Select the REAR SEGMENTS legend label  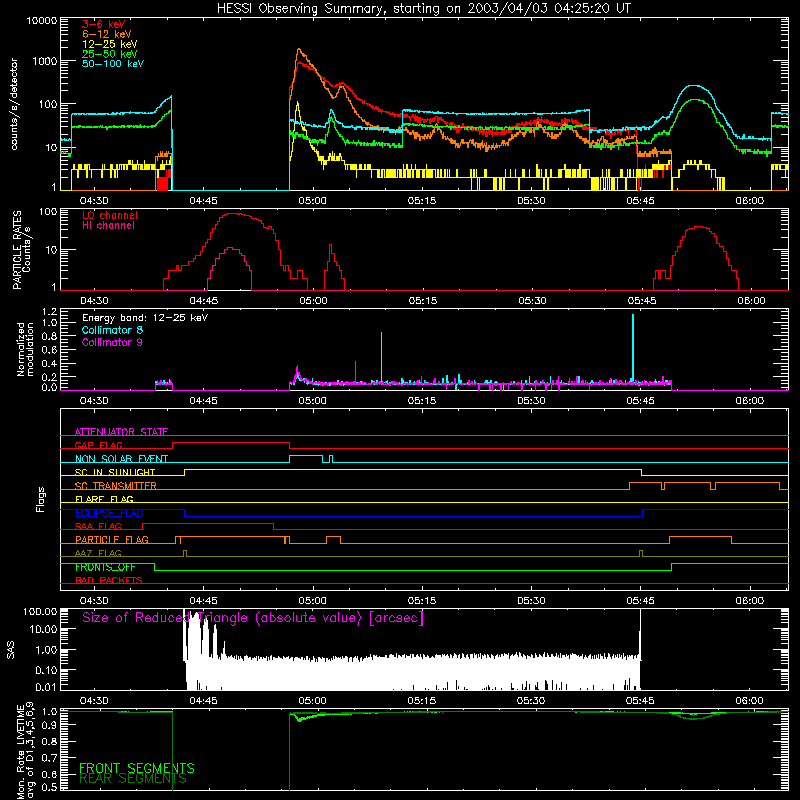click(133, 779)
